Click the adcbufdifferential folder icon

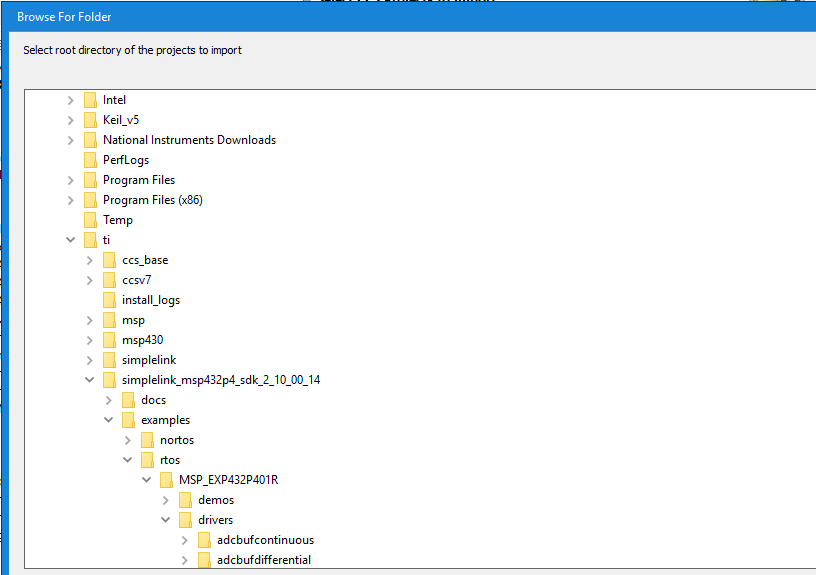click(x=205, y=560)
